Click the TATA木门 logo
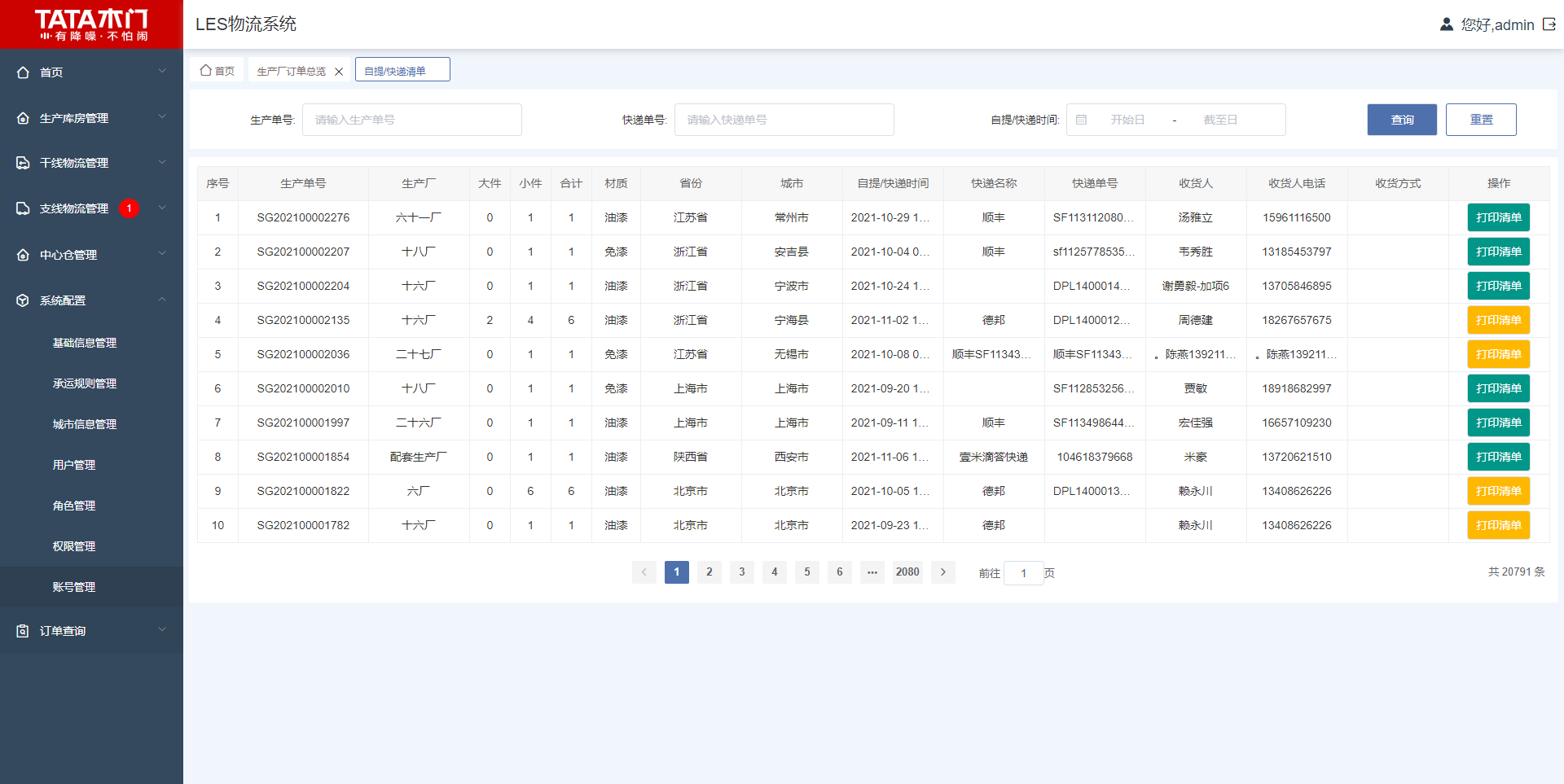This screenshot has height=784, width=1564. click(91, 24)
